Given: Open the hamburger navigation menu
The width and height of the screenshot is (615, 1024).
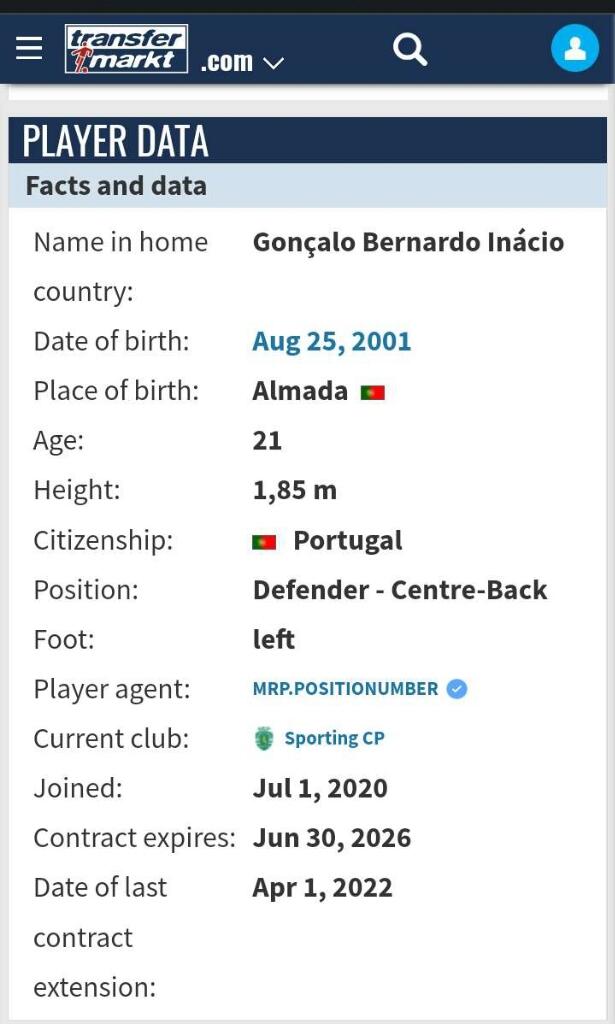Looking at the screenshot, I should click(x=29, y=47).
